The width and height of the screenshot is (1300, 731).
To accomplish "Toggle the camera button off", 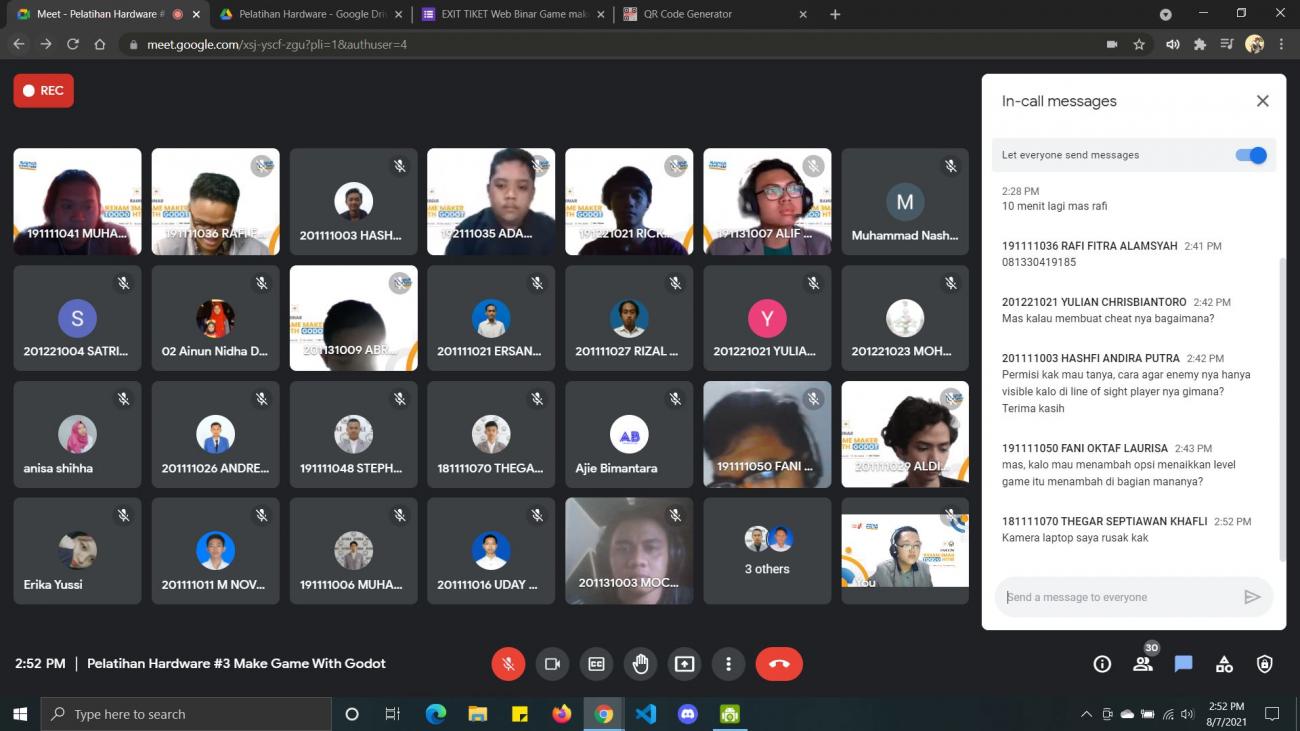I will point(551,664).
